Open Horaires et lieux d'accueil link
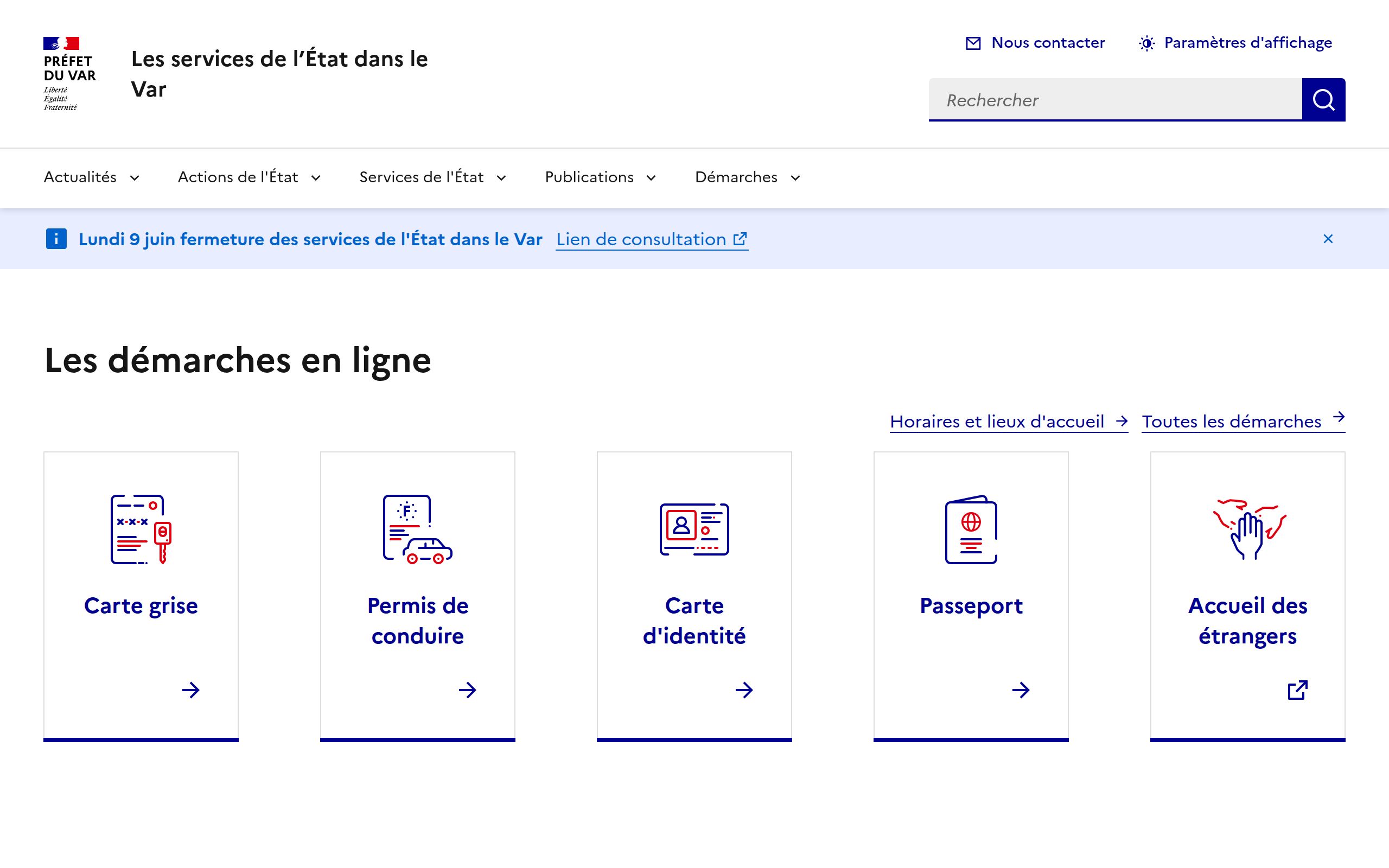Image resolution: width=1389 pixels, height=868 pixels. (1009, 422)
